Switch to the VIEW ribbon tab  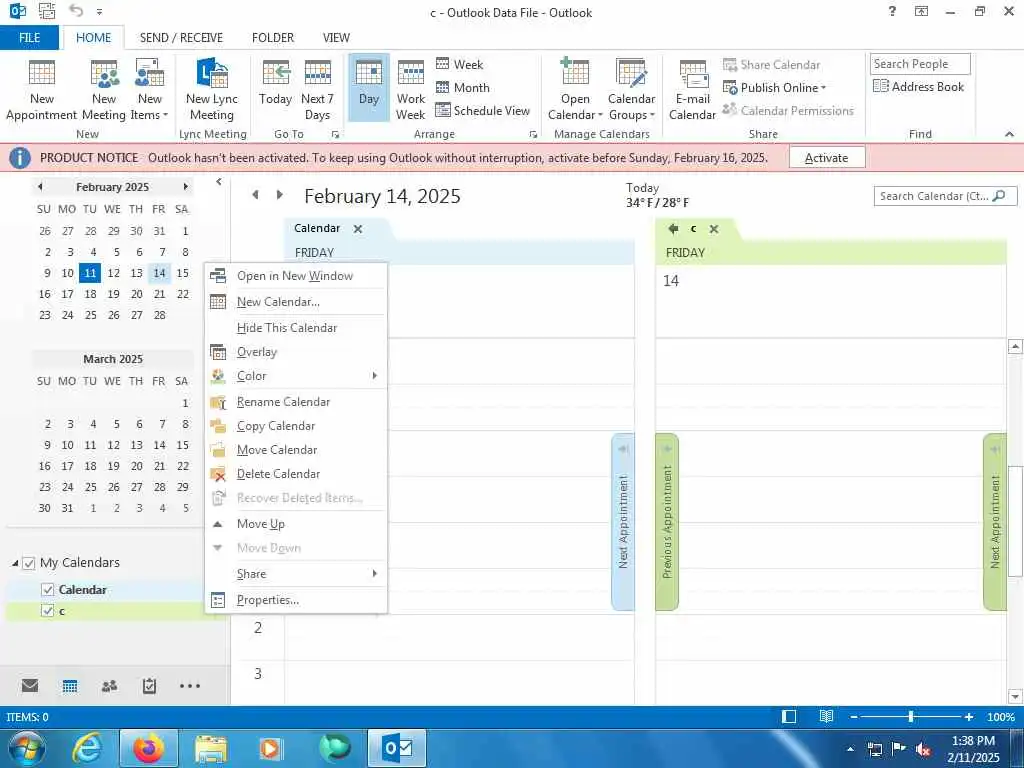click(x=336, y=37)
